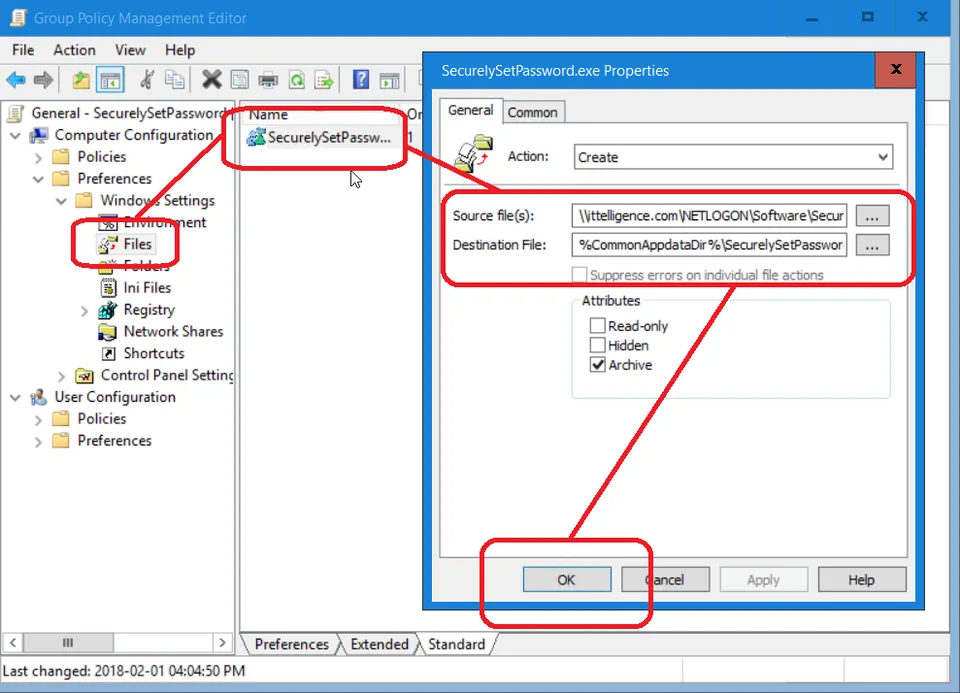Select the Extended bottom tab

click(379, 644)
